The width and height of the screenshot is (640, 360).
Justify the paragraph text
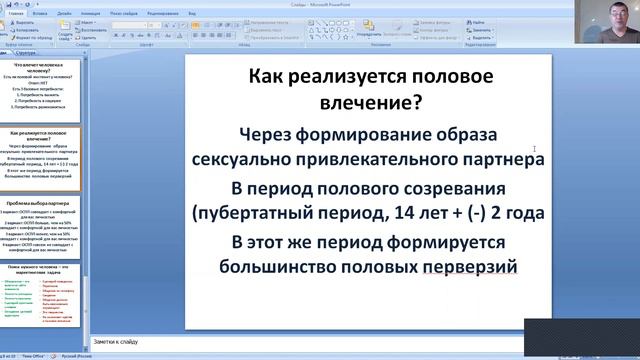click(220, 36)
